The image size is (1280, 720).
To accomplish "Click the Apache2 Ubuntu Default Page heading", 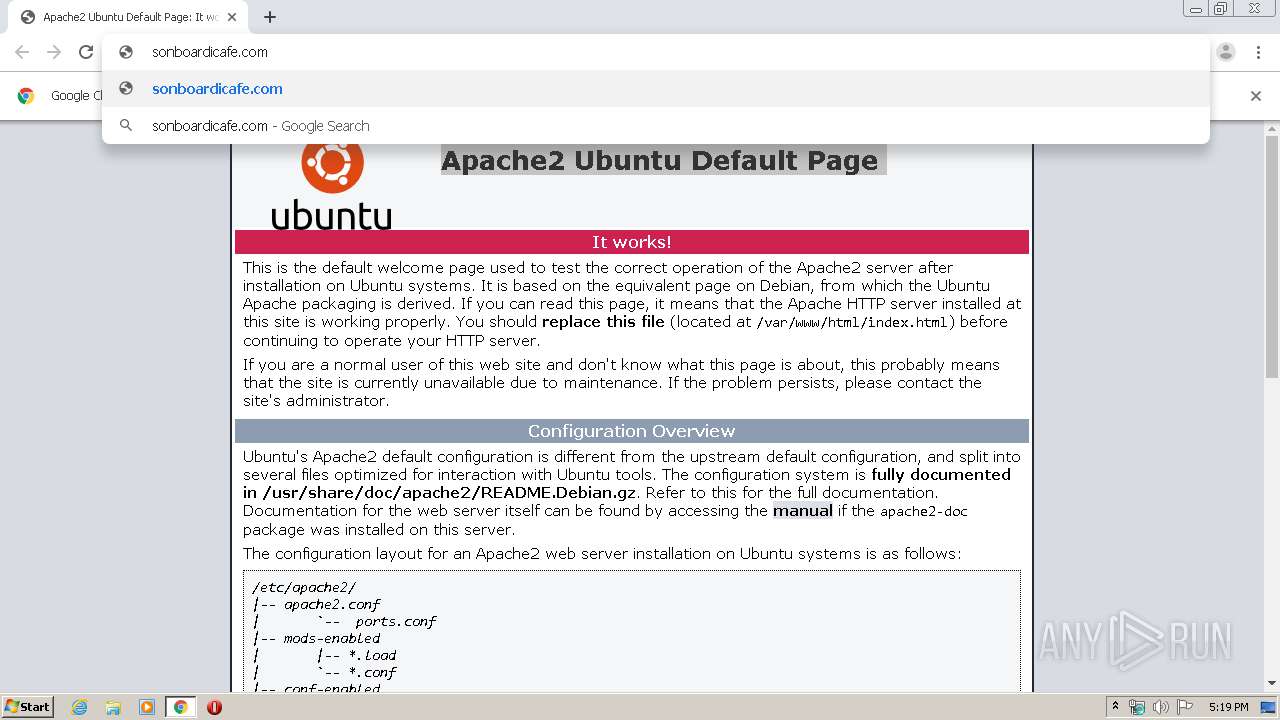I will click(660, 160).
